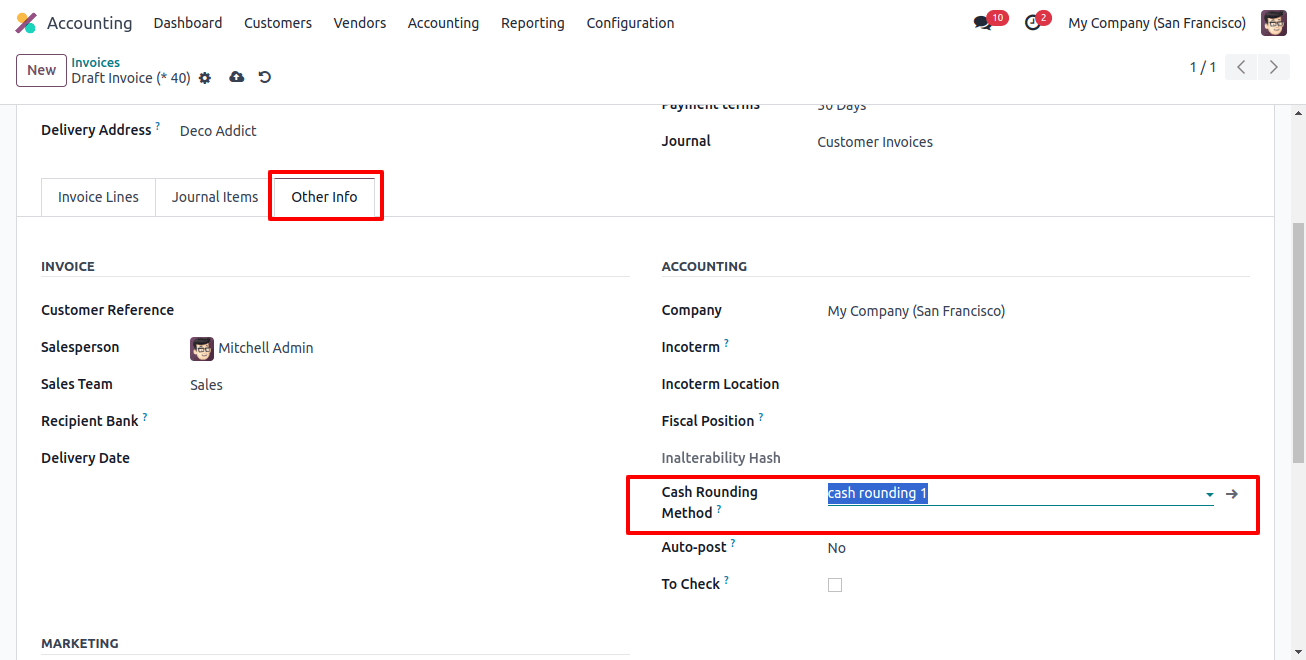Click the discard changes undo icon
The height and width of the screenshot is (660, 1306).
point(265,77)
